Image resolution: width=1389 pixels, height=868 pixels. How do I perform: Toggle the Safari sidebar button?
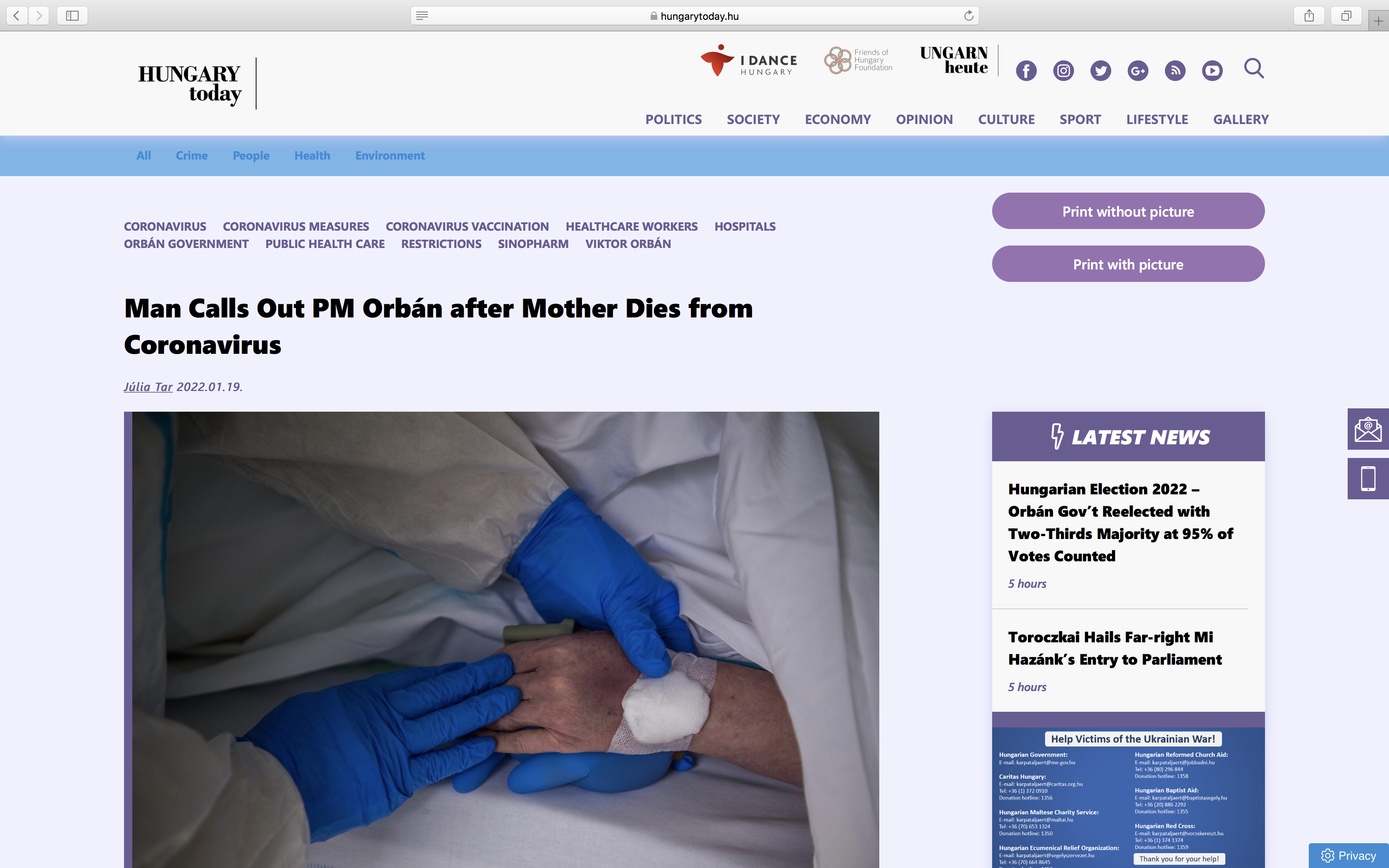(x=72, y=16)
